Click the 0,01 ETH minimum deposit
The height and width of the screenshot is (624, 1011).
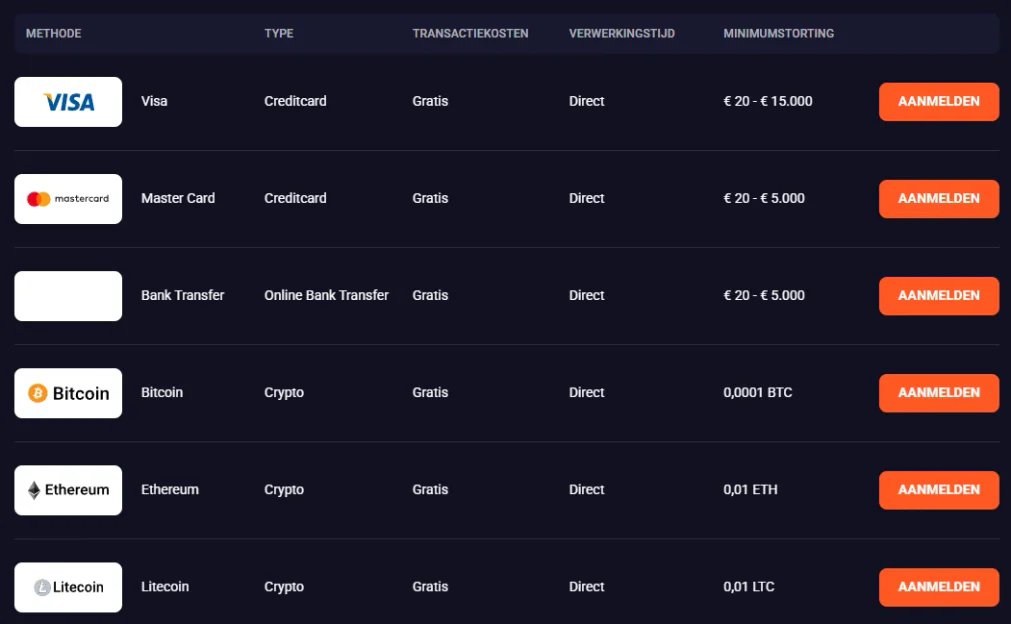[x=750, y=489]
